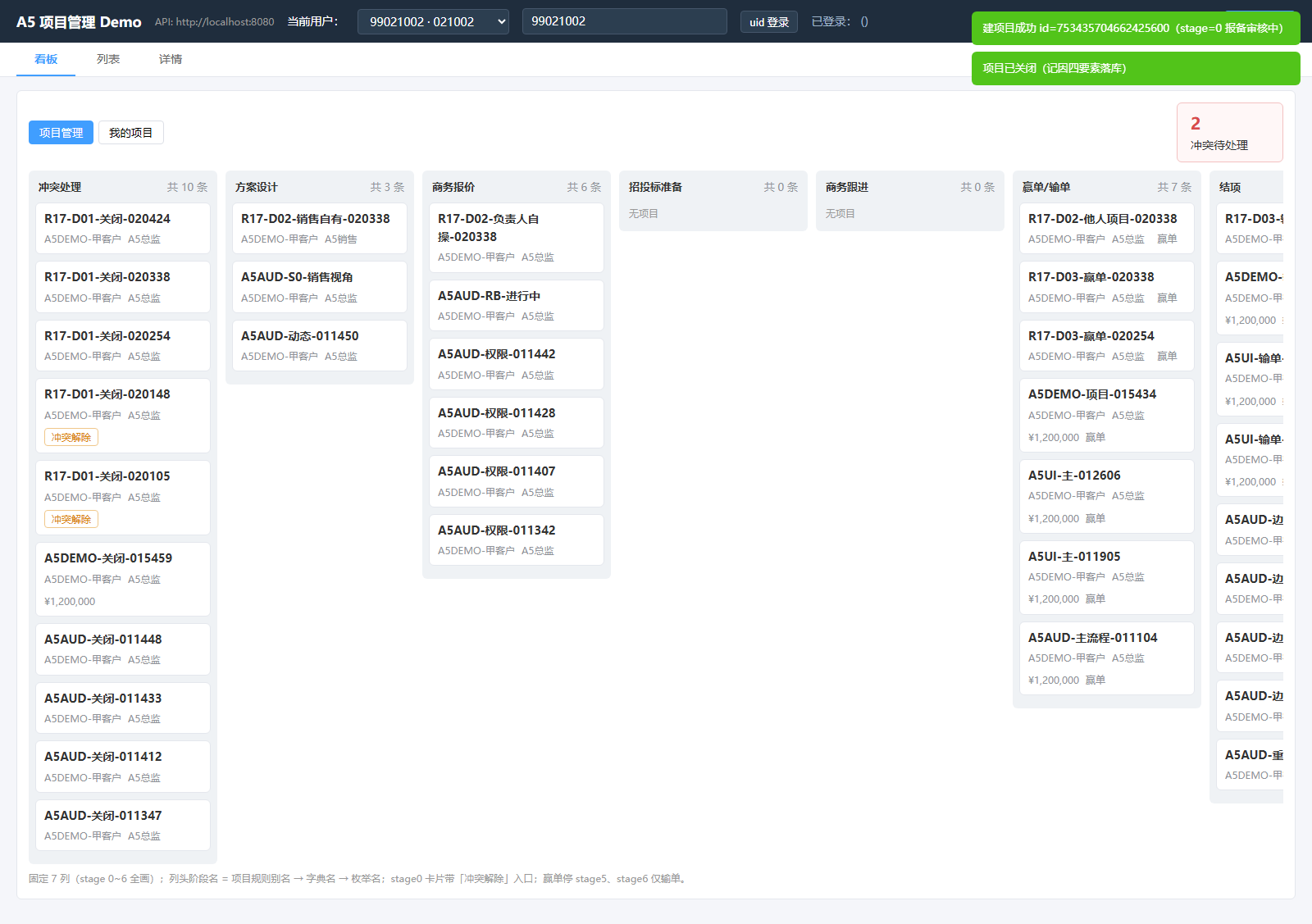Open card A5AUD-权限-011342

(517, 539)
